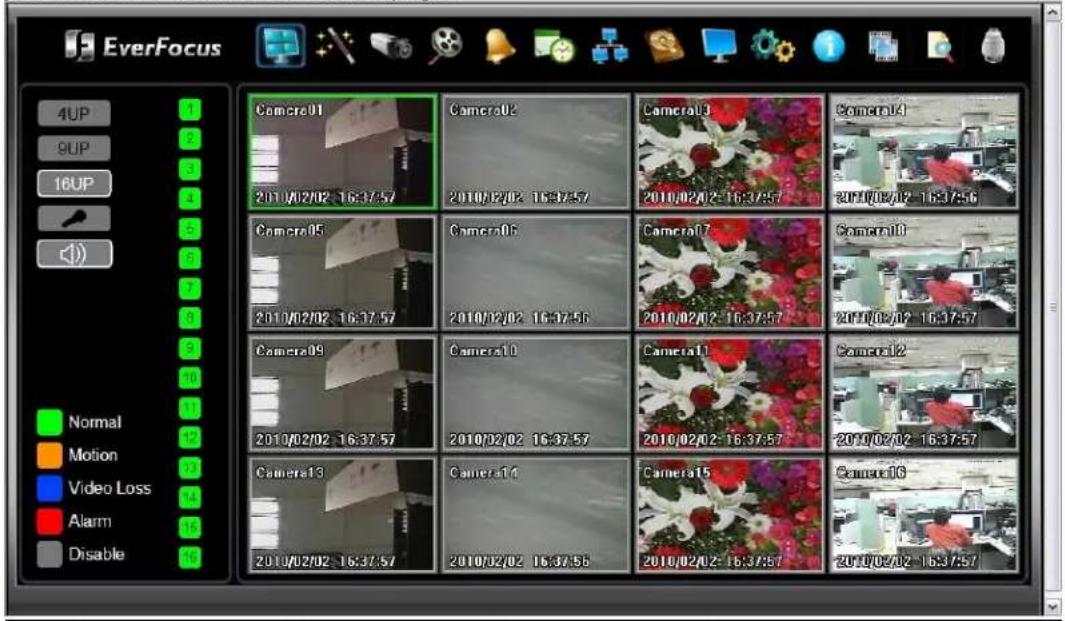The width and height of the screenshot is (1065, 621).
Task: Select the Camera15 flowers feed
Action: point(729,515)
